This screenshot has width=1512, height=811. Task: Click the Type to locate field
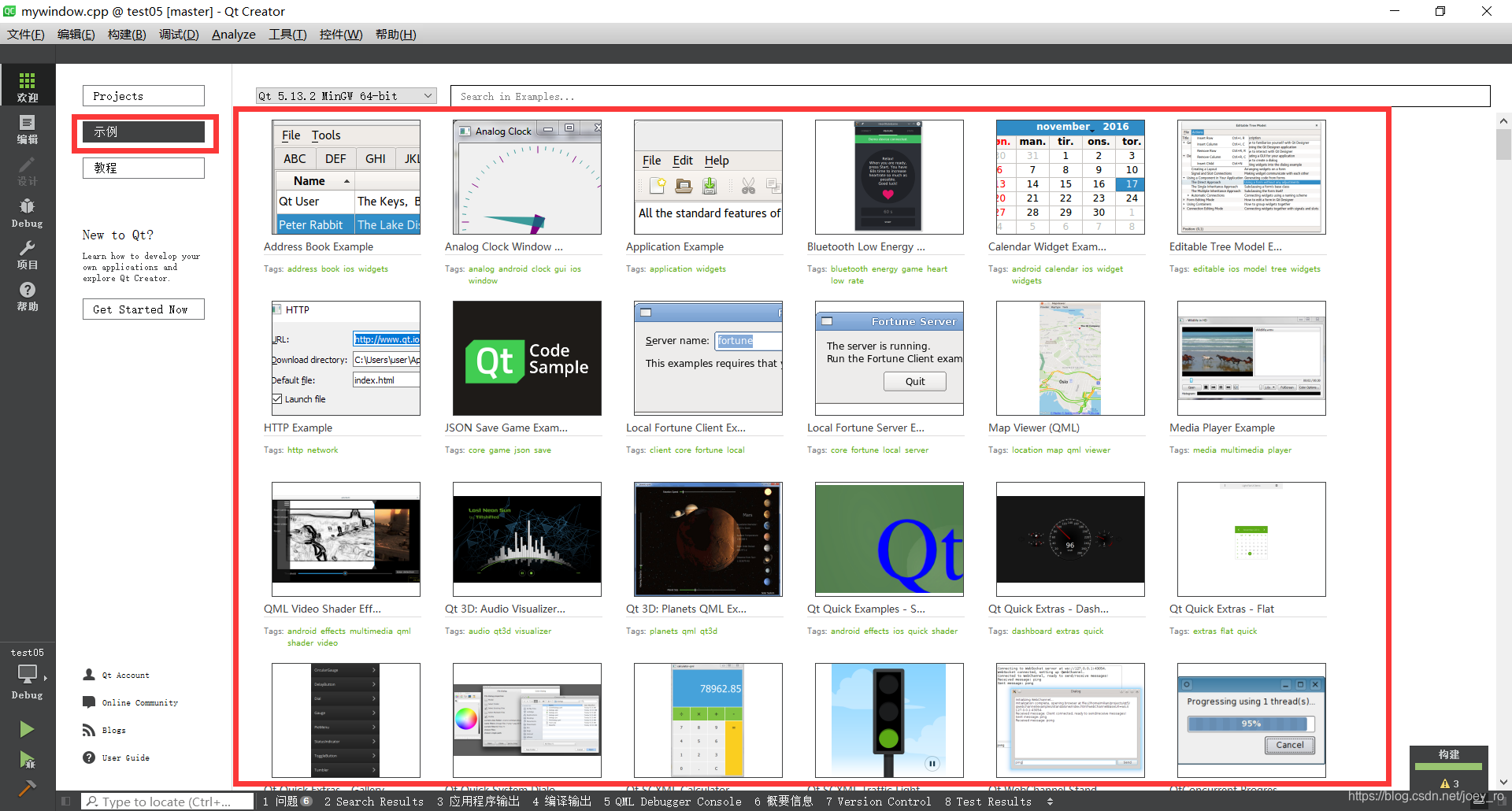(x=167, y=802)
